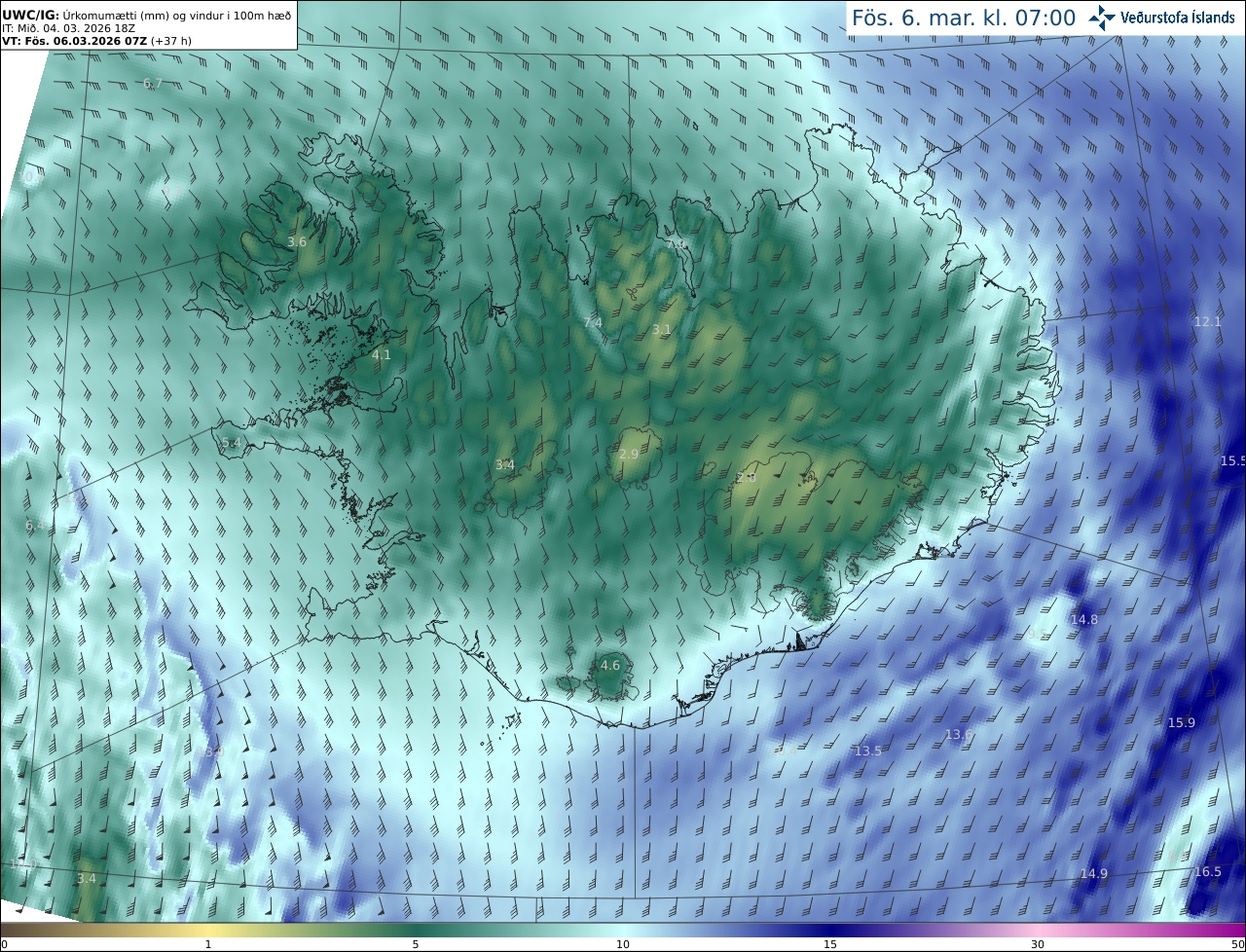Click the initial time line IT: Mið. 04. 03. 2026 18Z
Viewport: 1246px width, 952px height.
tap(68, 28)
